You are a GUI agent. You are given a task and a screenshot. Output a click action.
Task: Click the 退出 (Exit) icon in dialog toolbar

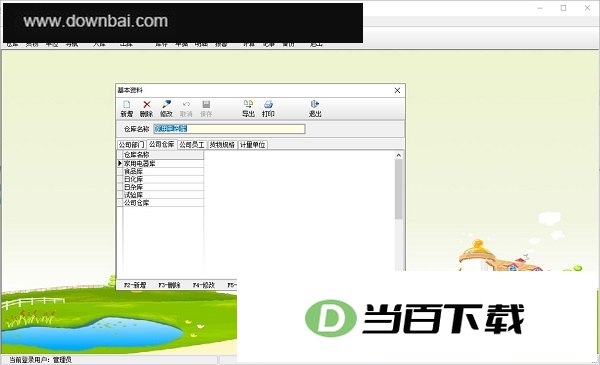[315, 109]
